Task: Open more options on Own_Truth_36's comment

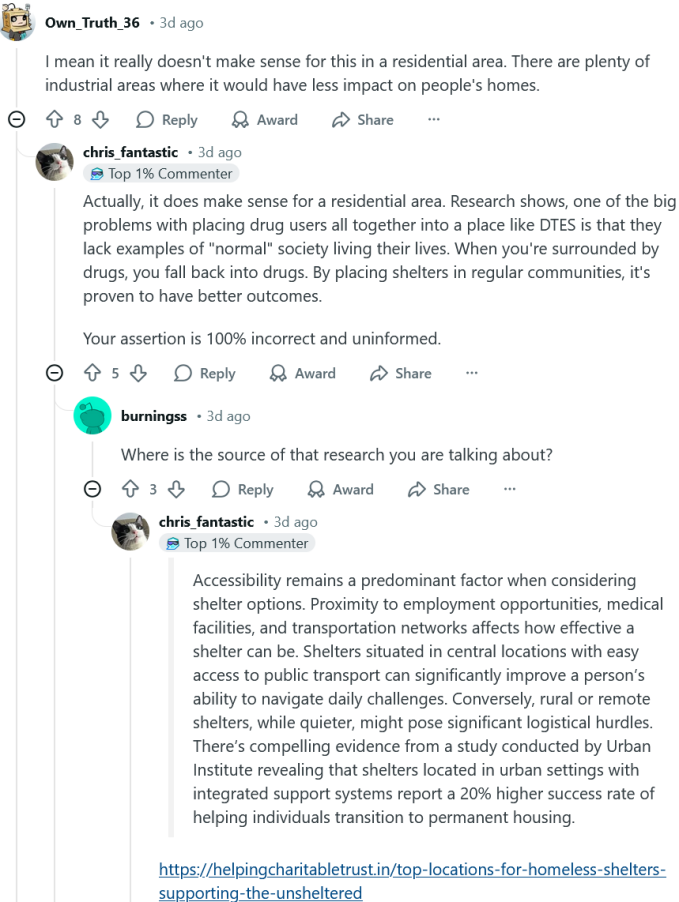Action: pyautogui.click(x=433, y=120)
